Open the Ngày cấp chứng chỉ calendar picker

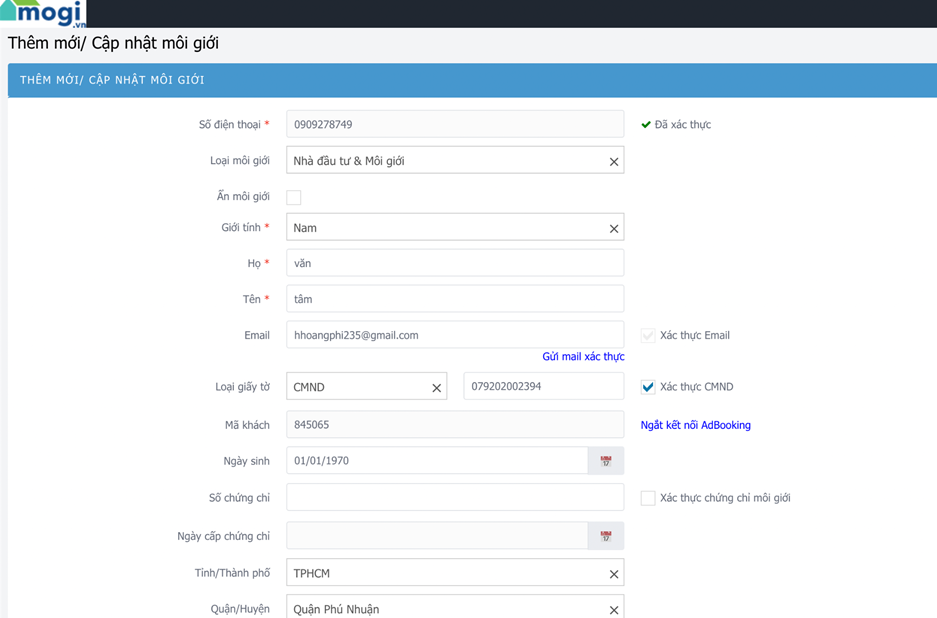click(x=605, y=536)
